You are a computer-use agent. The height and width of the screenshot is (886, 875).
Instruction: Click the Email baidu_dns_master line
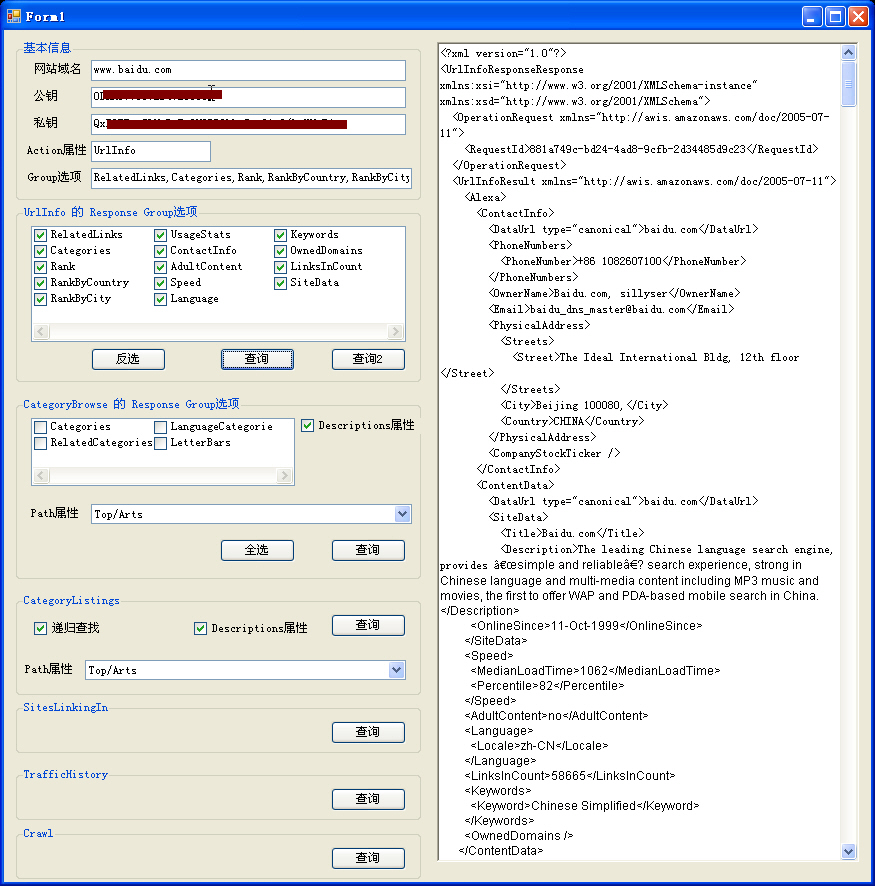point(611,309)
